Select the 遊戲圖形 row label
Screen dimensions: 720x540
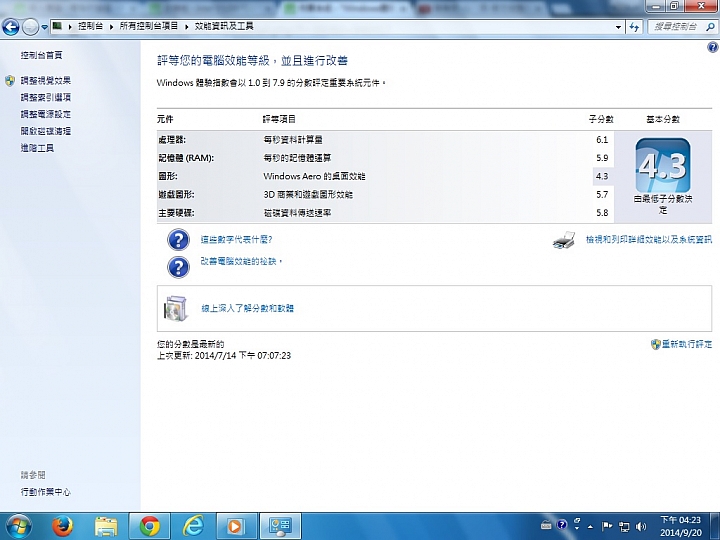tap(176, 195)
